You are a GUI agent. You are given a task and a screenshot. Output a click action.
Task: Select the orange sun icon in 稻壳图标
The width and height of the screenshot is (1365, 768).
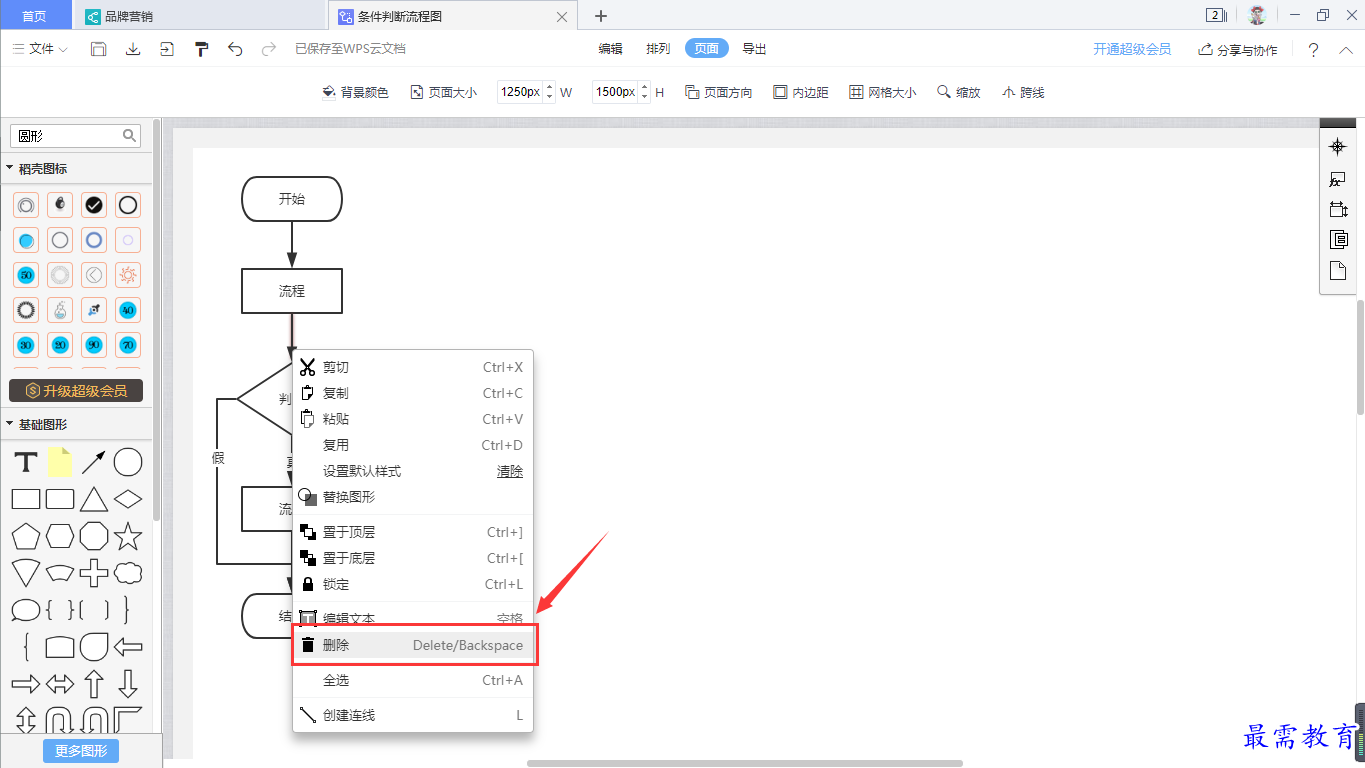(128, 275)
